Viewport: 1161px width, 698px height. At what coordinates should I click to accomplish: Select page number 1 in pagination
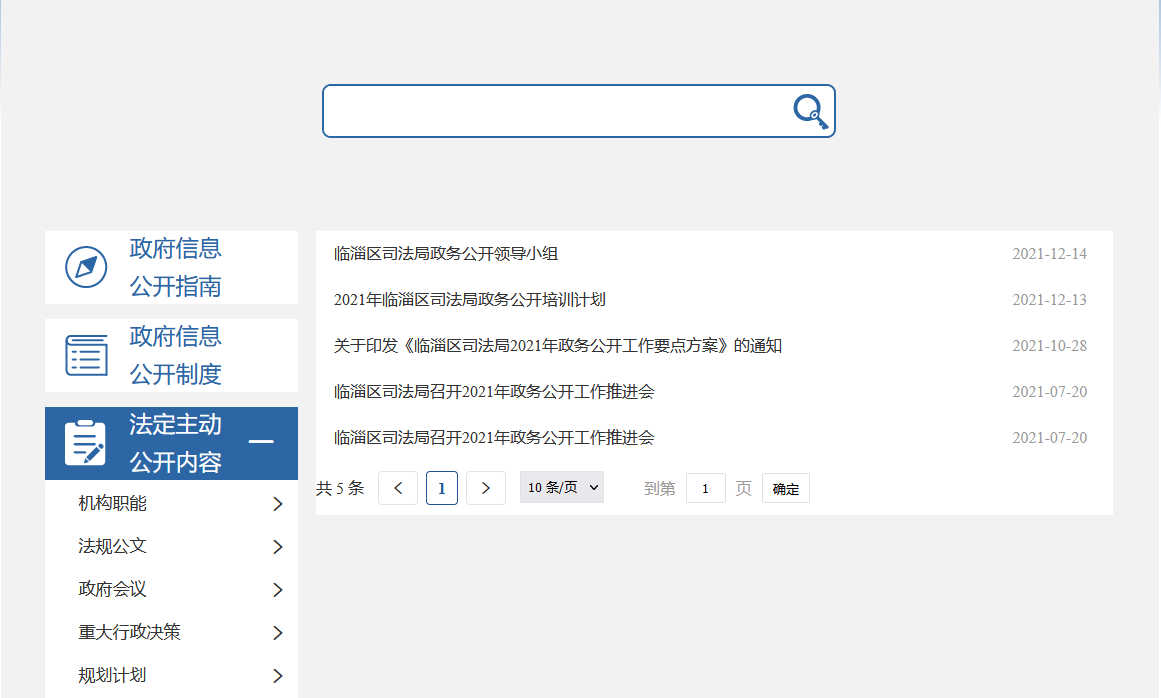pos(442,488)
